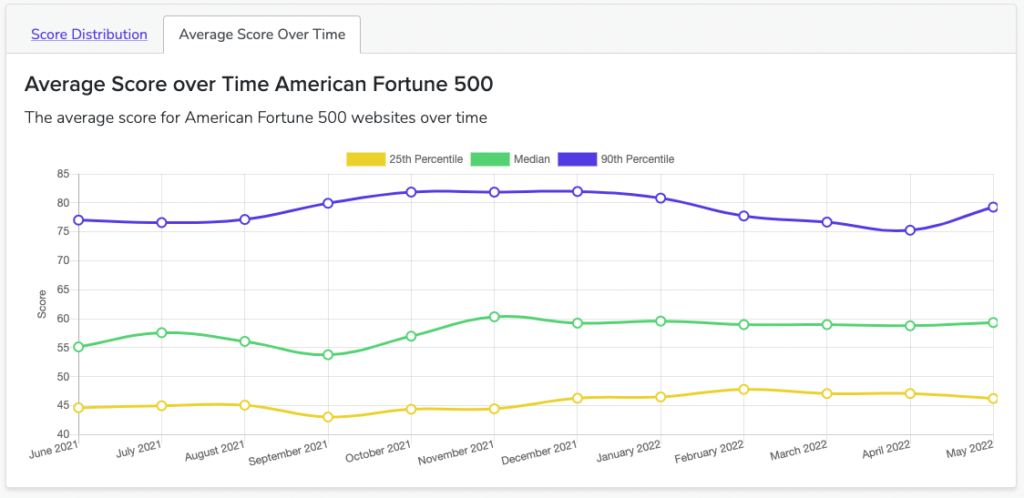Screen dimensions: 1024x498
Task: Click the green Median legend swatch
Action: 490,159
